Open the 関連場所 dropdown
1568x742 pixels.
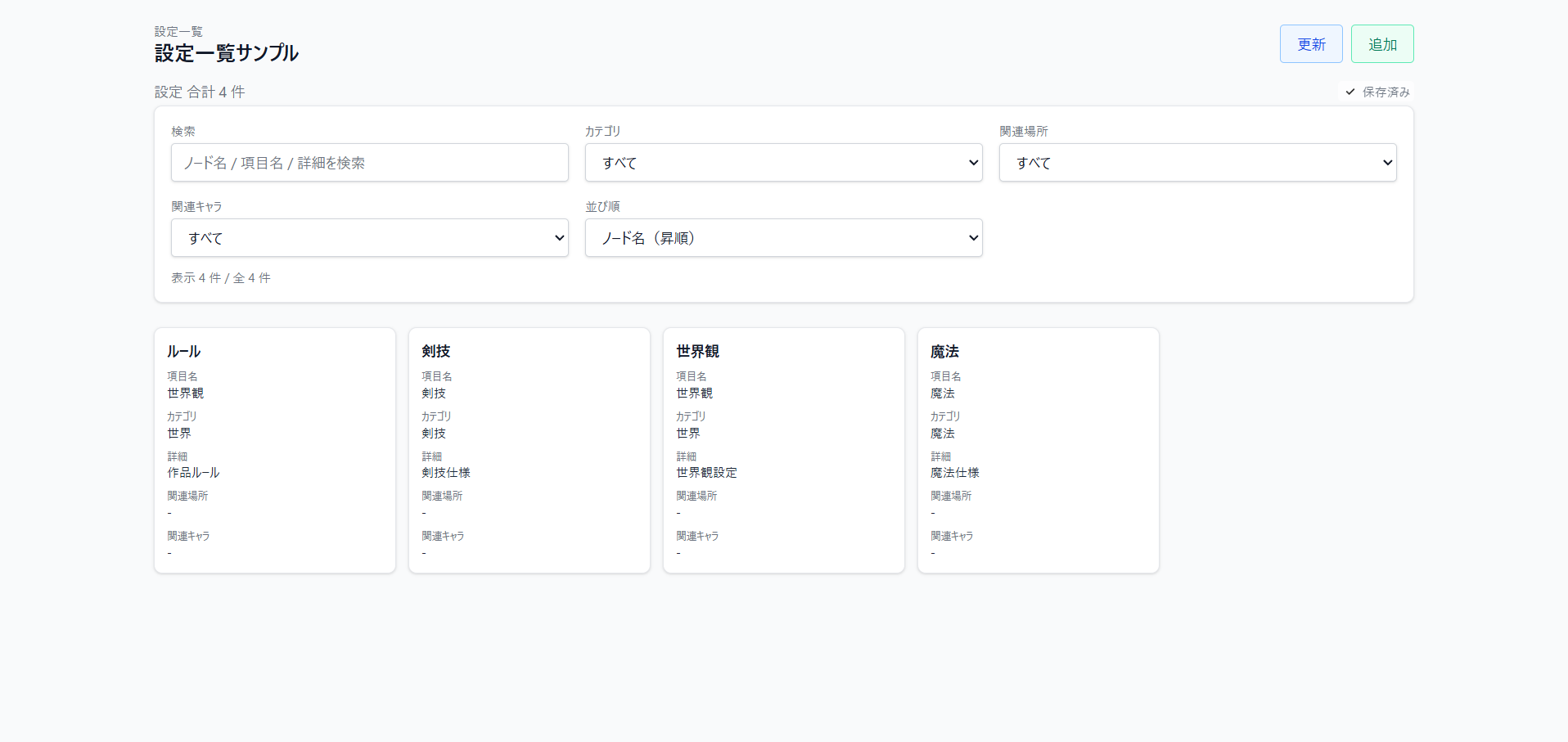tap(1198, 163)
